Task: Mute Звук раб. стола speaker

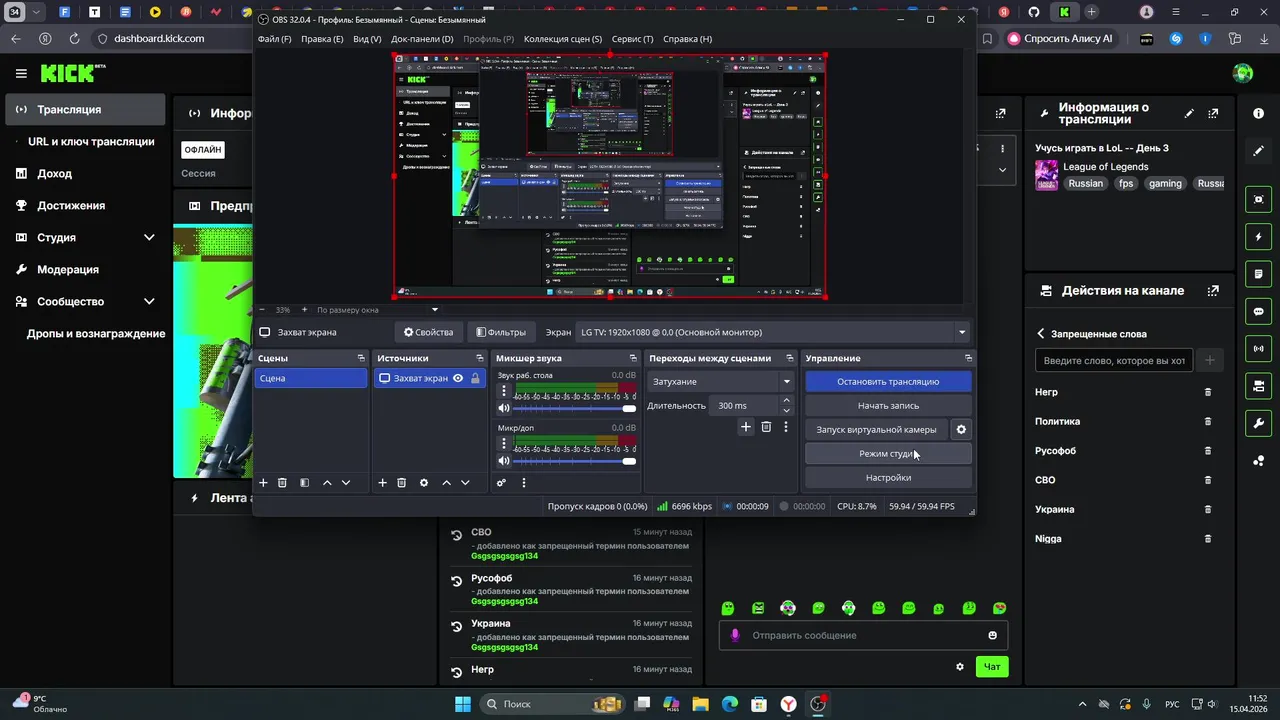Action: pyautogui.click(x=504, y=408)
